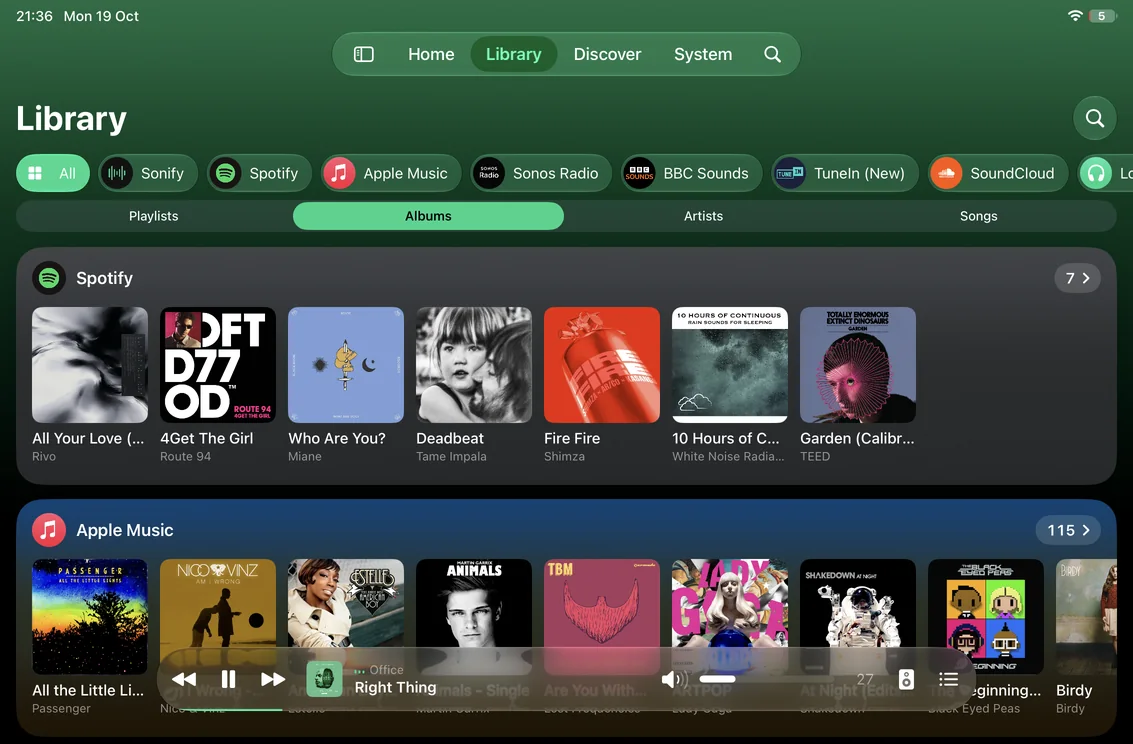Open search from the top navigation bar
1133x744 pixels.
pyautogui.click(x=772, y=54)
